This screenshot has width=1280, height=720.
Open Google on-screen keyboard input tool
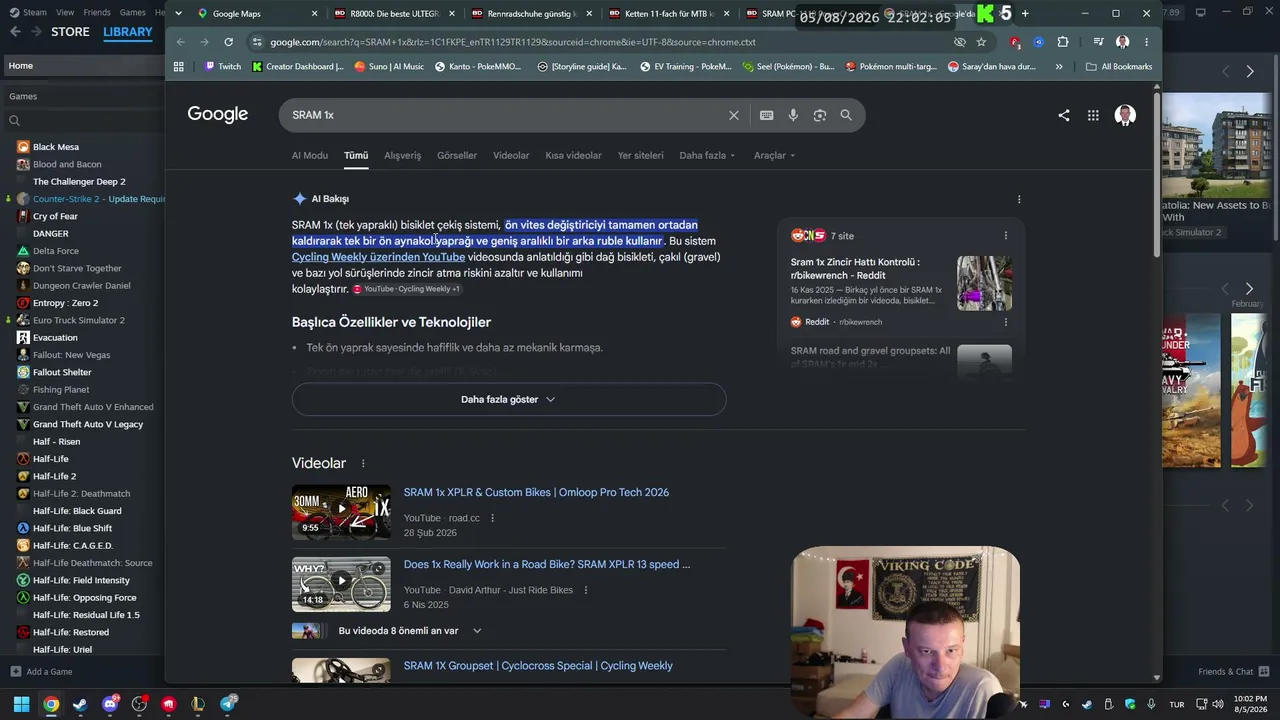click(x=766, y=115)
